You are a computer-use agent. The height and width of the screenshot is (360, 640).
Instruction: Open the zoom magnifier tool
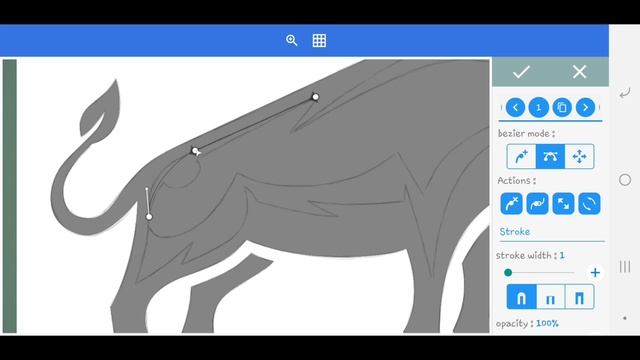[291, 40]
